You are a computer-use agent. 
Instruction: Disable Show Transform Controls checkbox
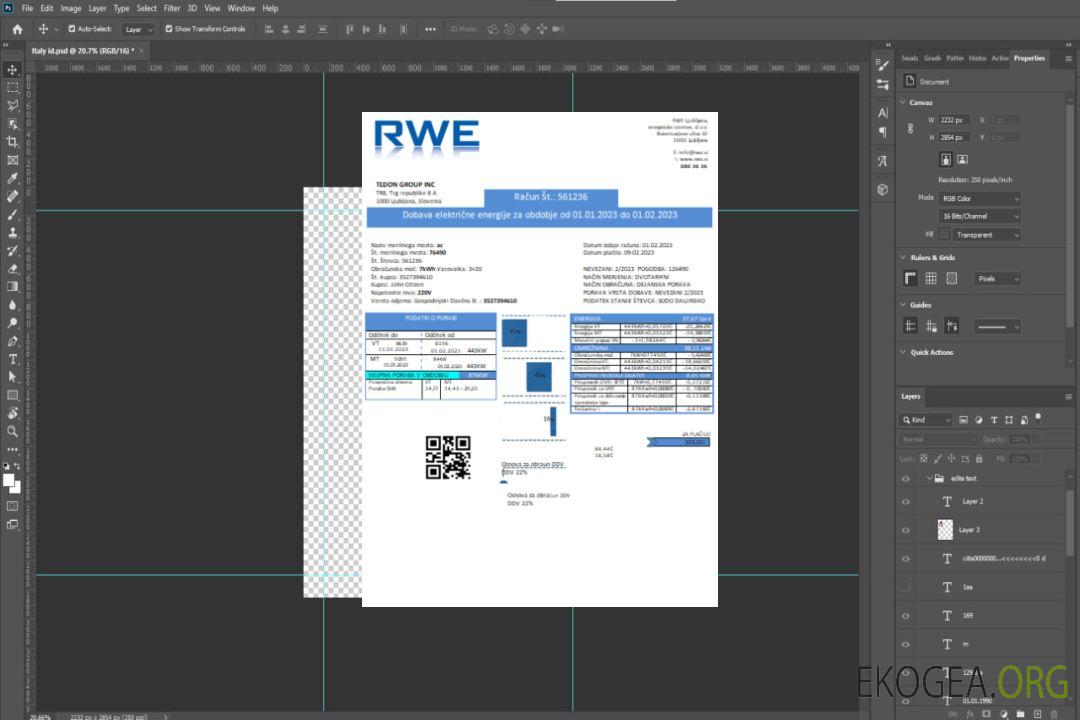tap(169, 29)
